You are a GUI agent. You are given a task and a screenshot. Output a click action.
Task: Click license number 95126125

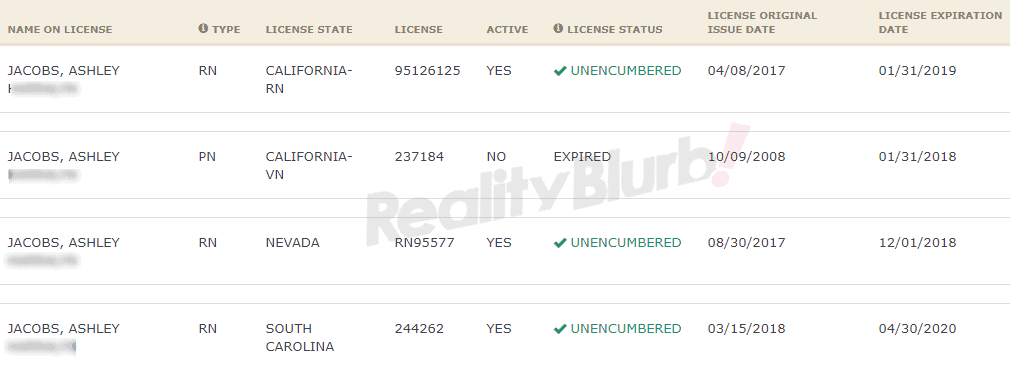pos(428,71)
